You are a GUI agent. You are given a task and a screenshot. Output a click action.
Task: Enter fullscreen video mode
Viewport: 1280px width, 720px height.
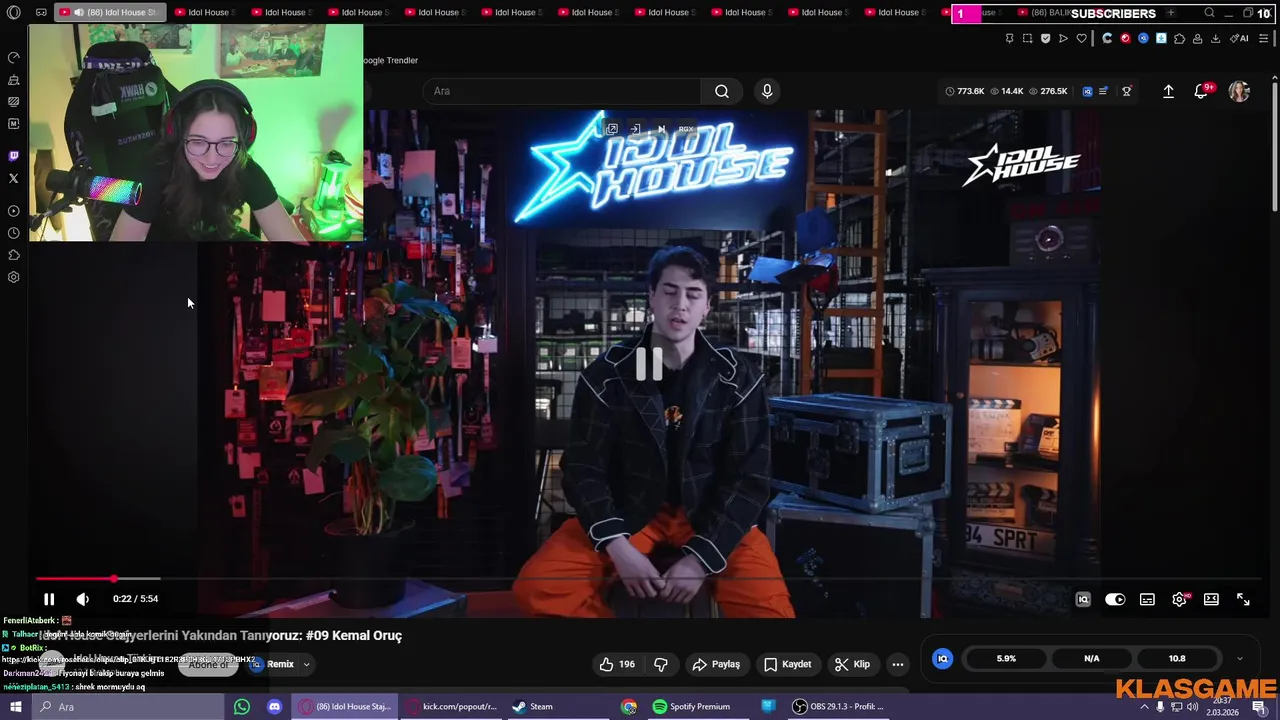1243,599
